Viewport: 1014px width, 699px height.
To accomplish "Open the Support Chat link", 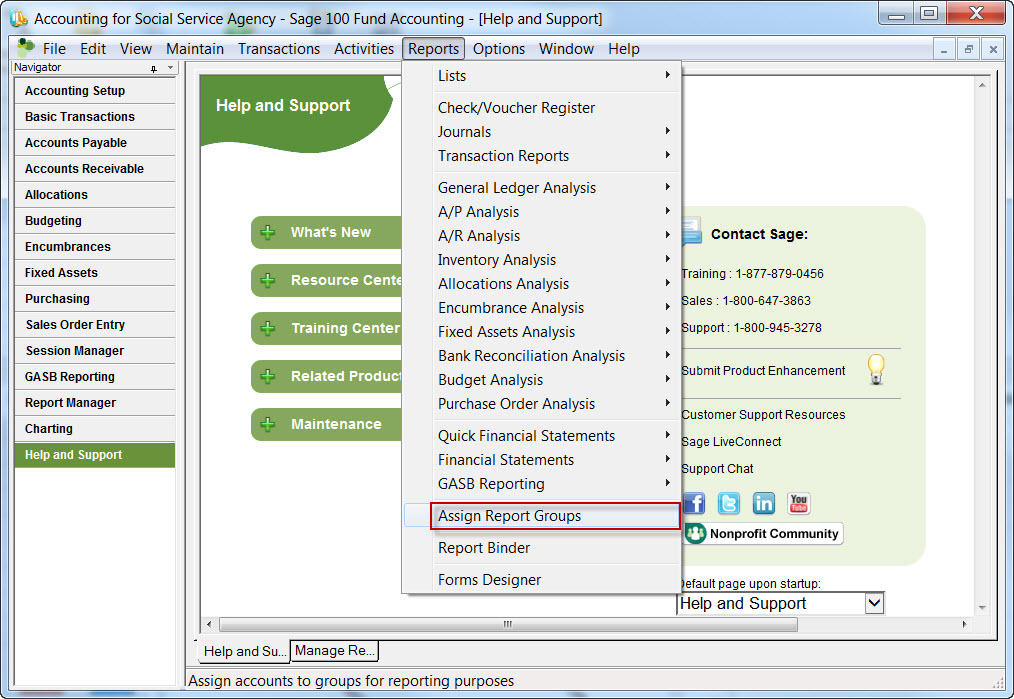I will point(717,468).
